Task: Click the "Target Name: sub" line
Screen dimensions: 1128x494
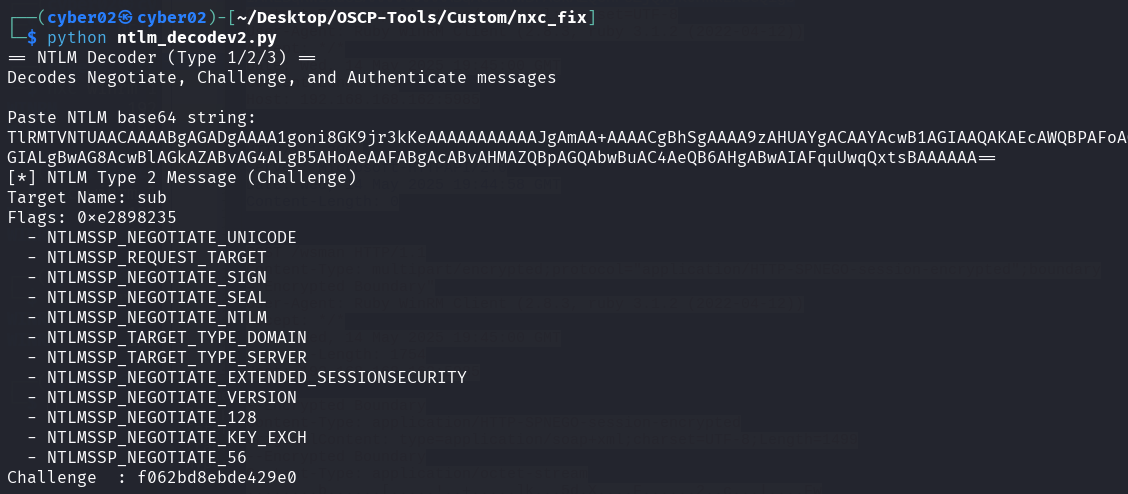Action: click(x=86, y=197)
